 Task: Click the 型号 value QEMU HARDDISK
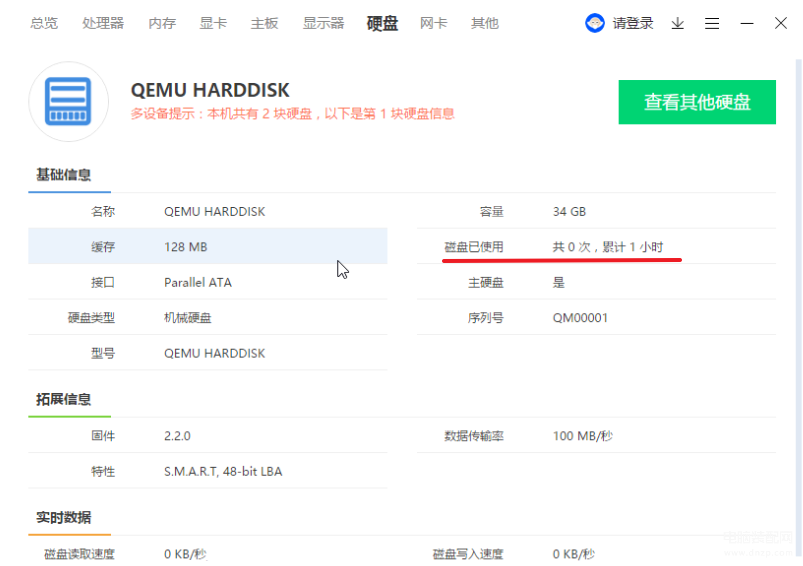(x=215, y=353)
